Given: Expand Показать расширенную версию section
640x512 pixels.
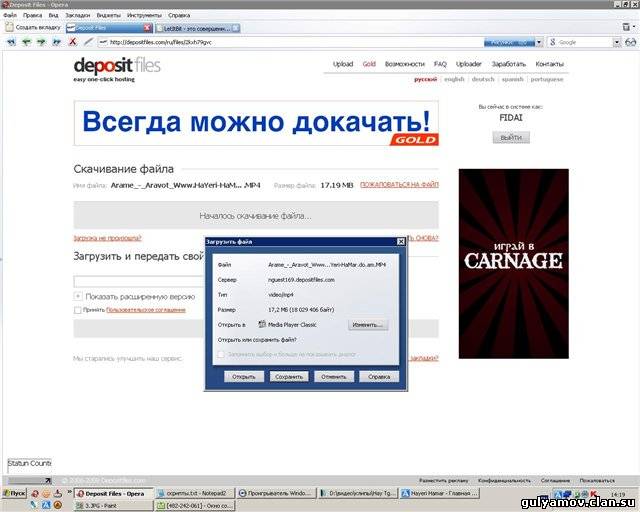Looking at the screenshot, I should tap(78, 297).
